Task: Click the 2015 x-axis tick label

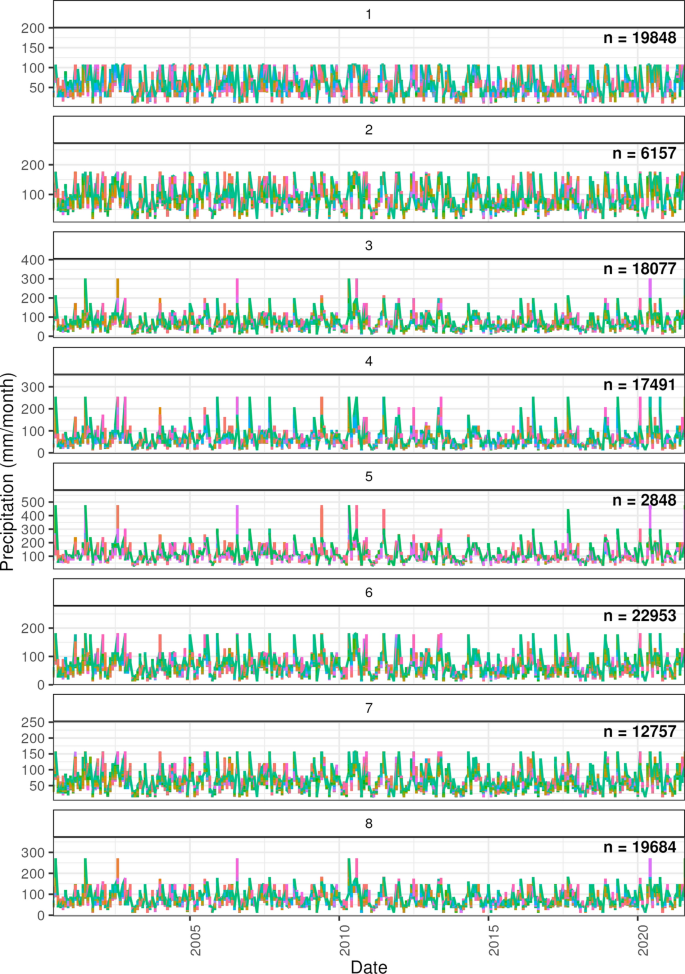Action: [x=494, y=940]
